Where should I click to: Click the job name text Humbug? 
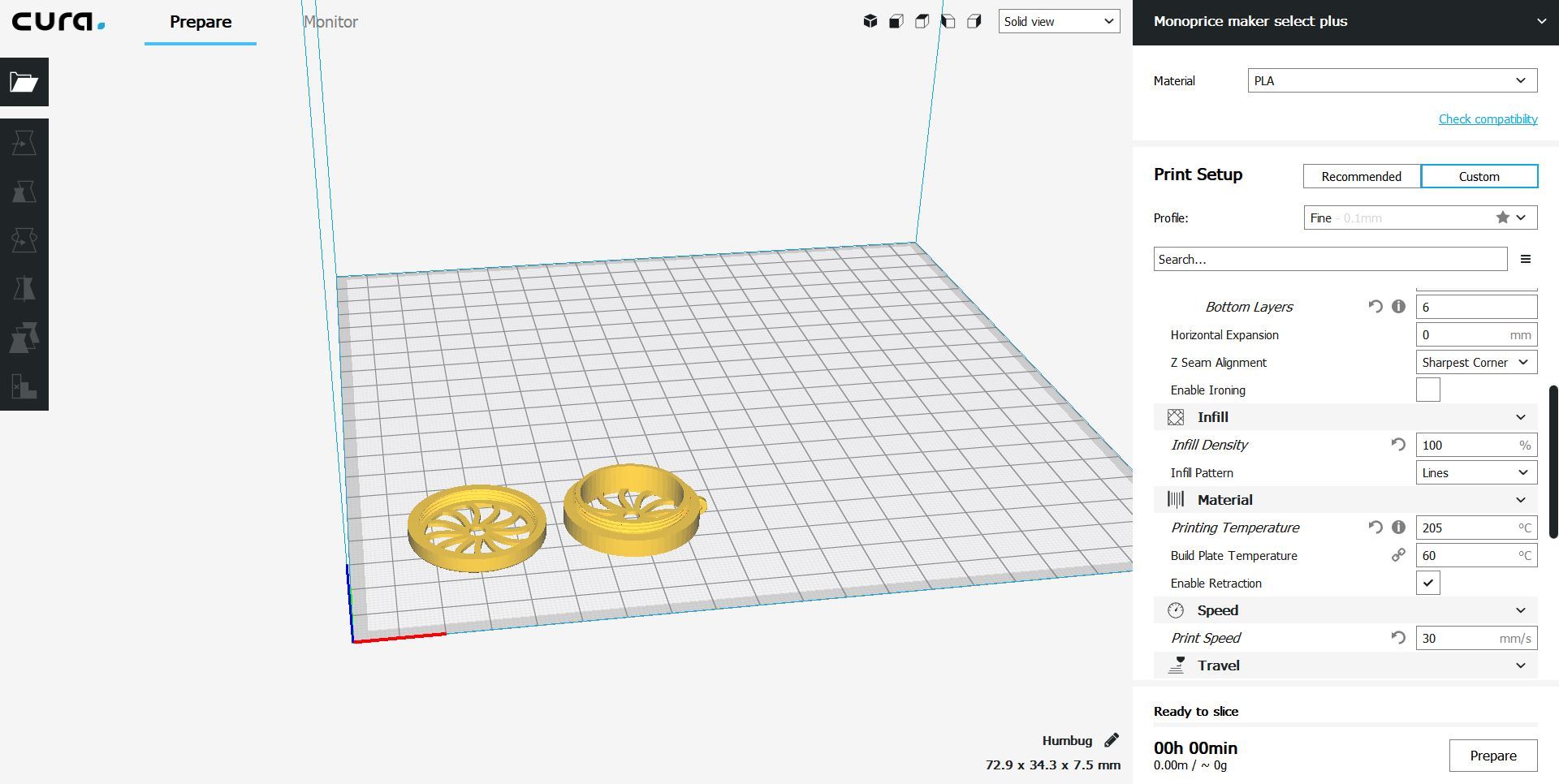point(1067,740)
